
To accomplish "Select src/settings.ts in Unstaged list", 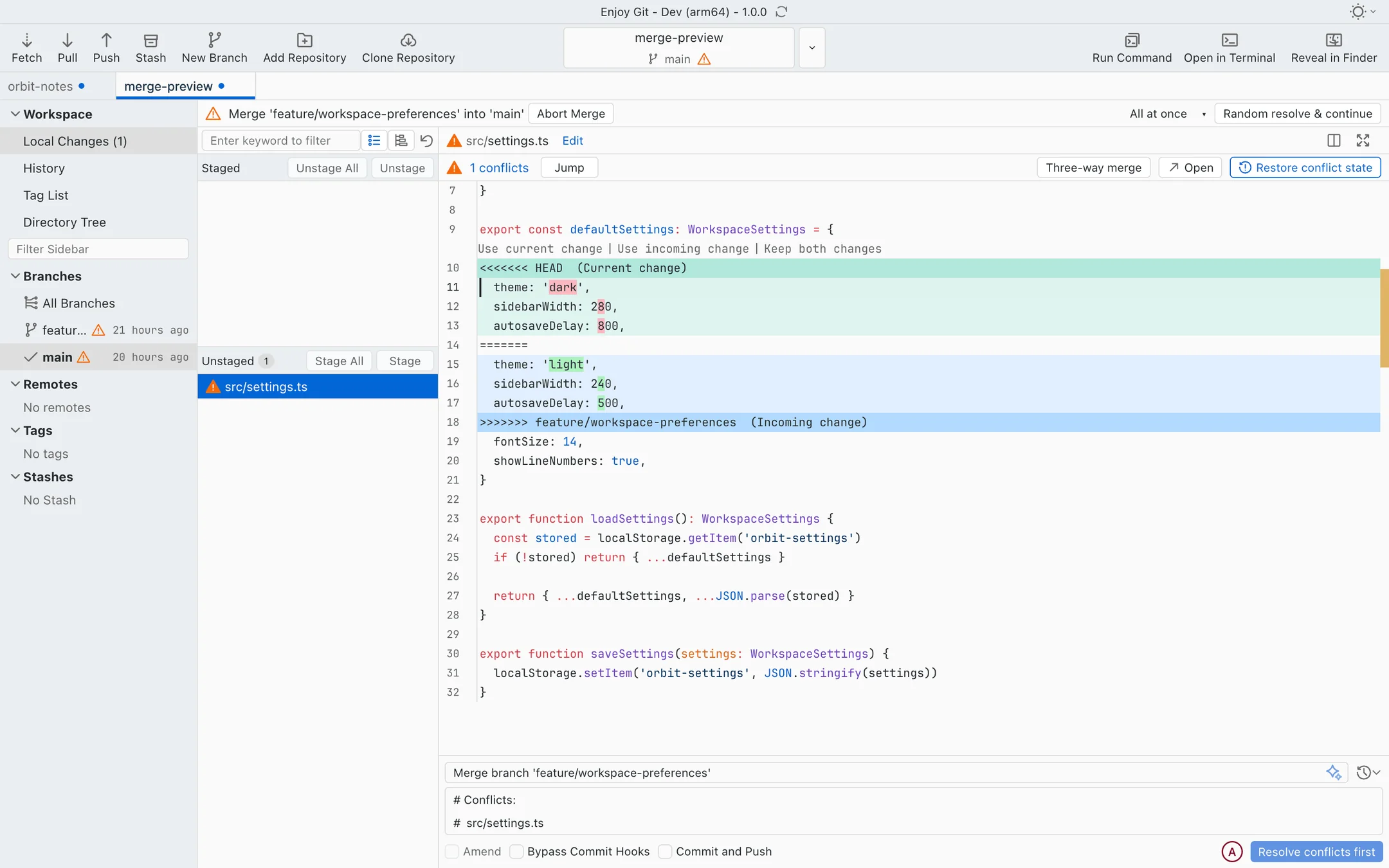I will point(318,386).
